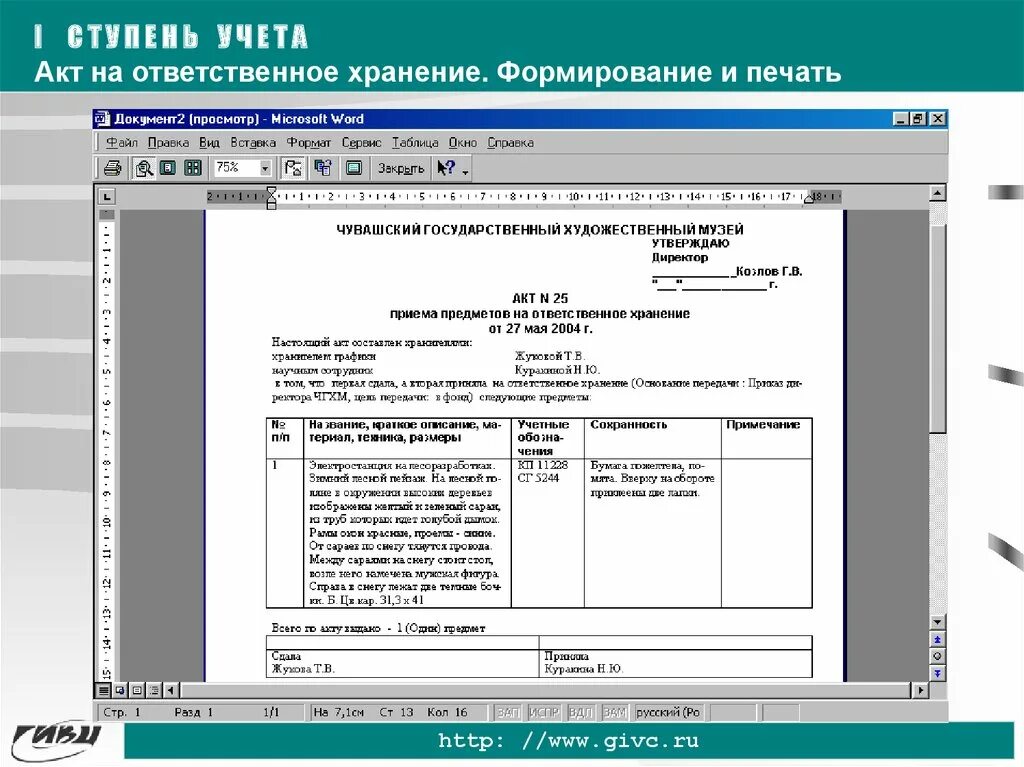Click the tab stop selector L icon
The image size is (1024, 767).
tap(107, 196)
